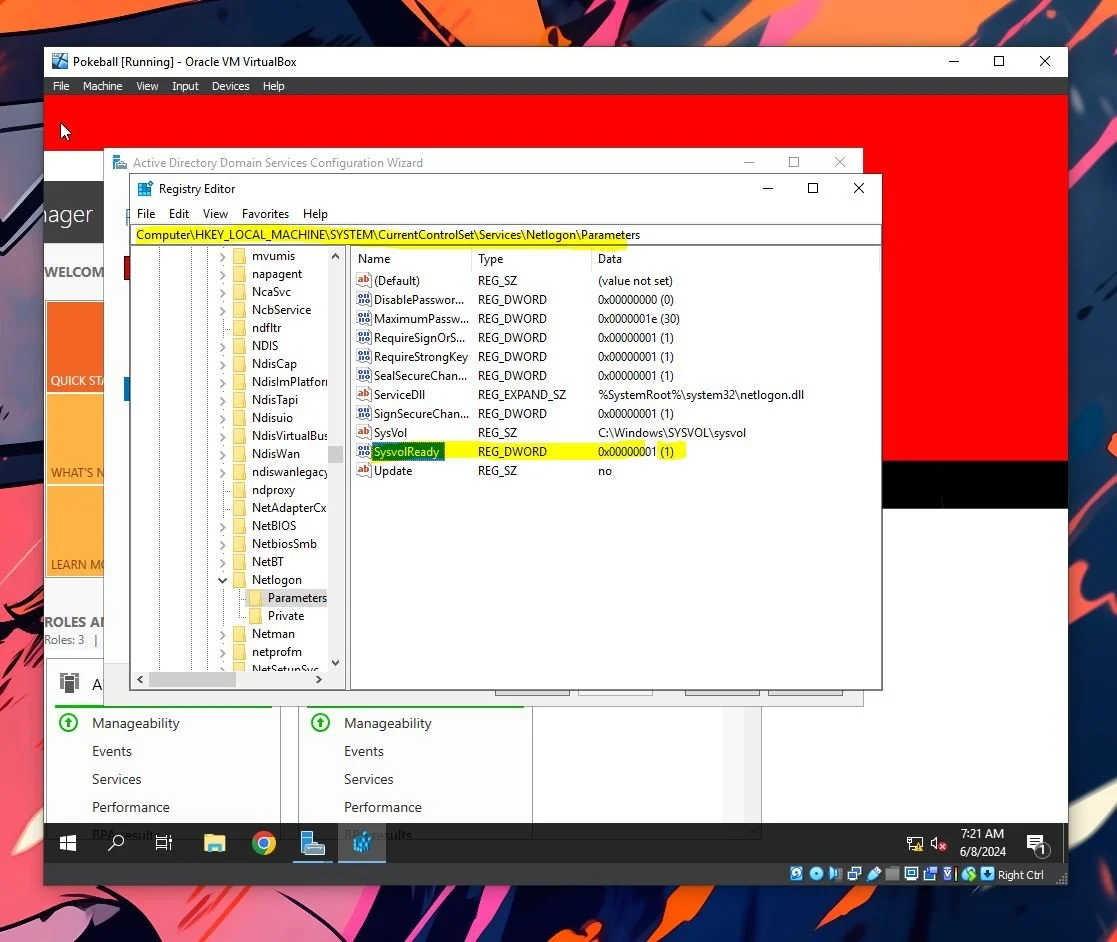Open Task View on the taskbar
This screenshot has width=1117, height=942.
pyautogui.click(x=164, y=844)
